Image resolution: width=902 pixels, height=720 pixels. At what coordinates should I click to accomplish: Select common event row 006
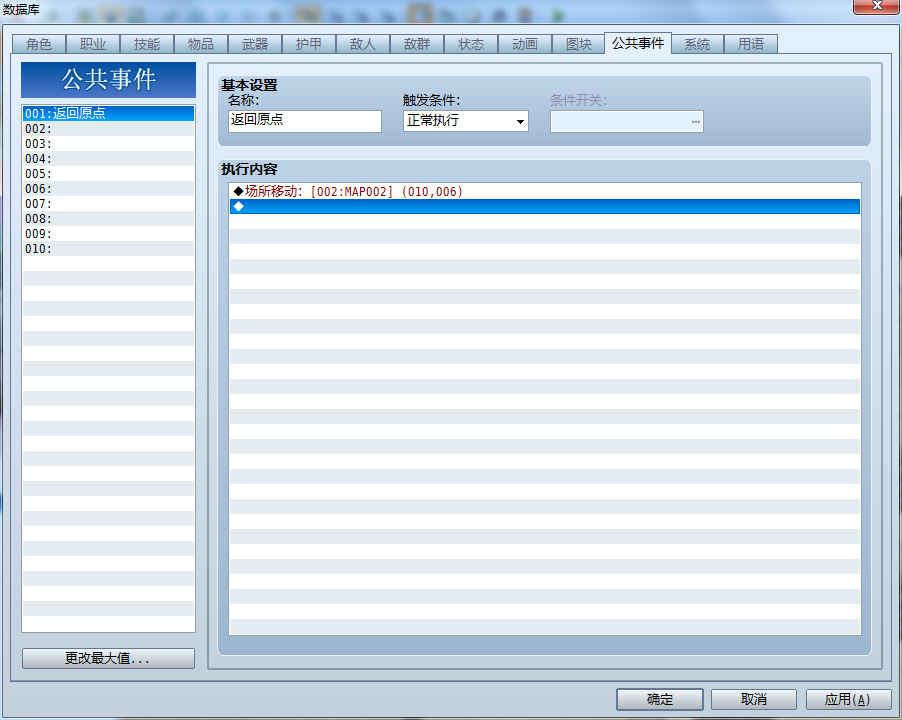coord(108,188)
